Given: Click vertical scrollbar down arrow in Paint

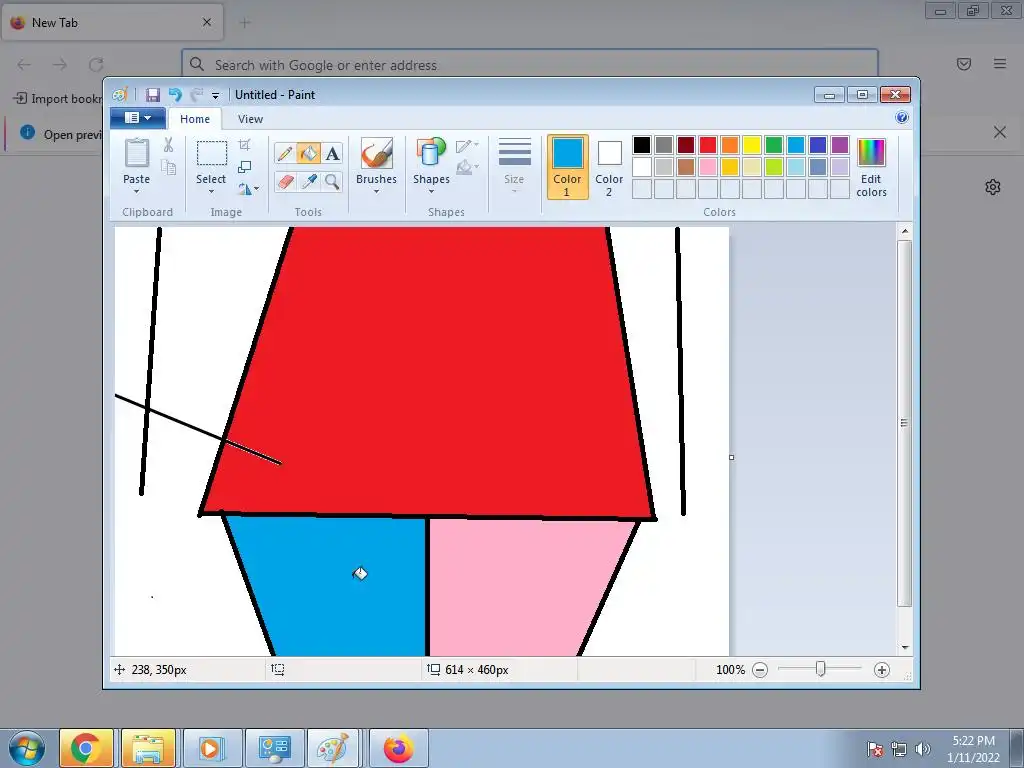Looking at the screenshot, I should [905, 647].
